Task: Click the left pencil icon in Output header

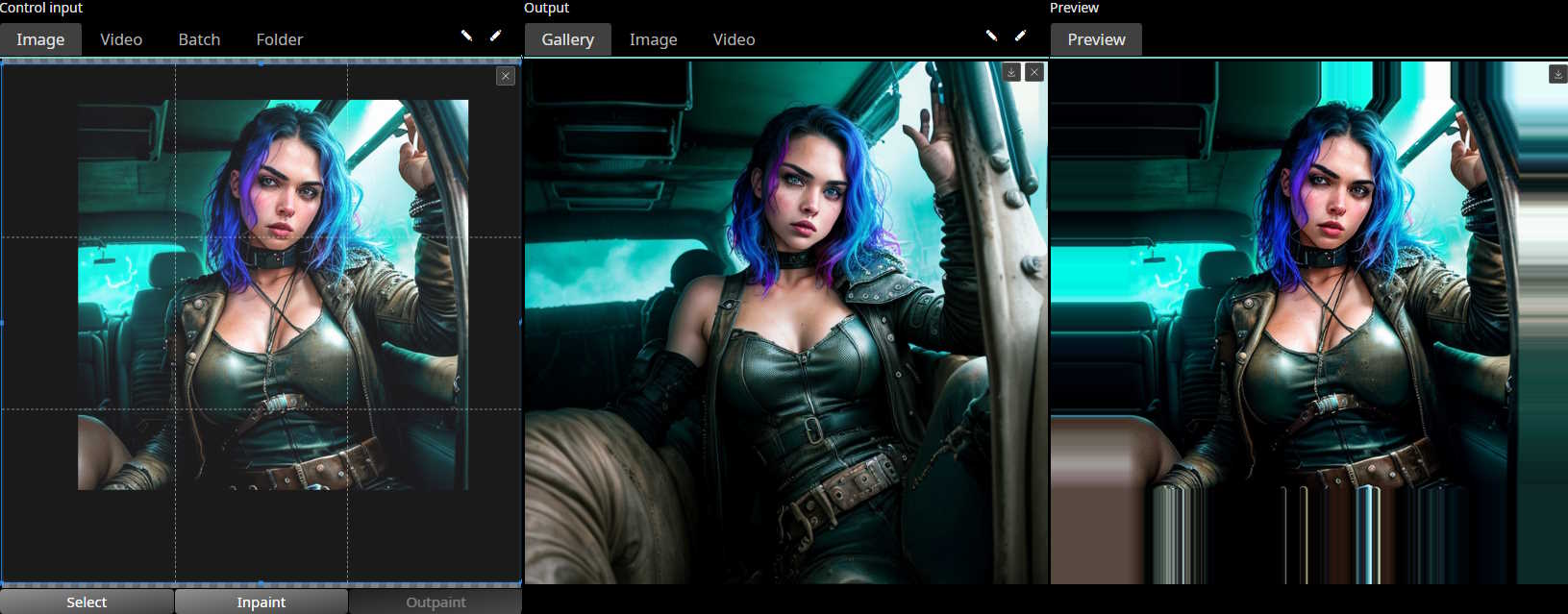Action: pyautogui.click(x=991, y=36)
